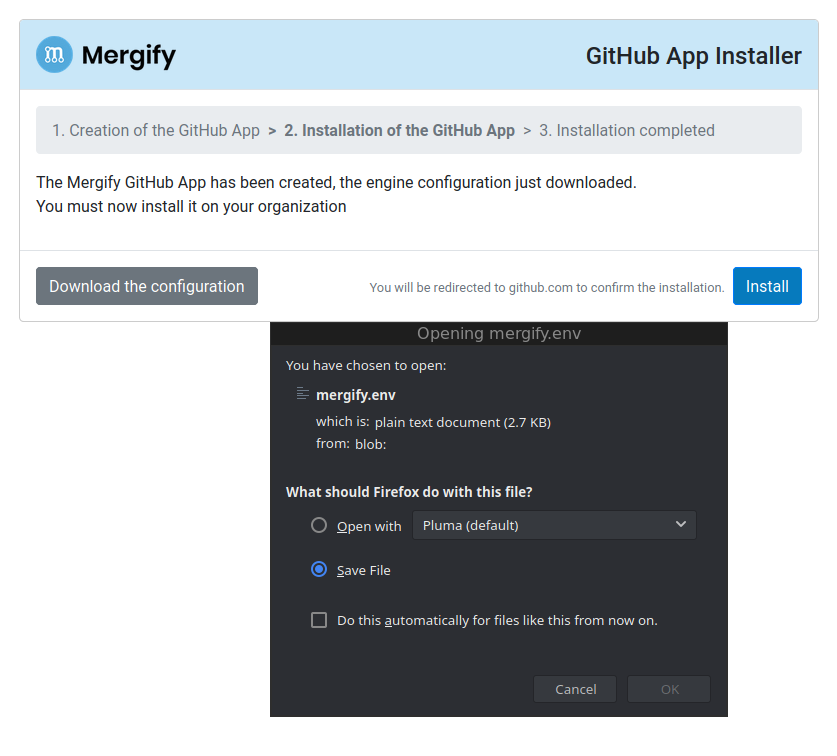Click the Mergify brand name text
The height and width of the screenshot is (756, 837).
click(129, 56)
